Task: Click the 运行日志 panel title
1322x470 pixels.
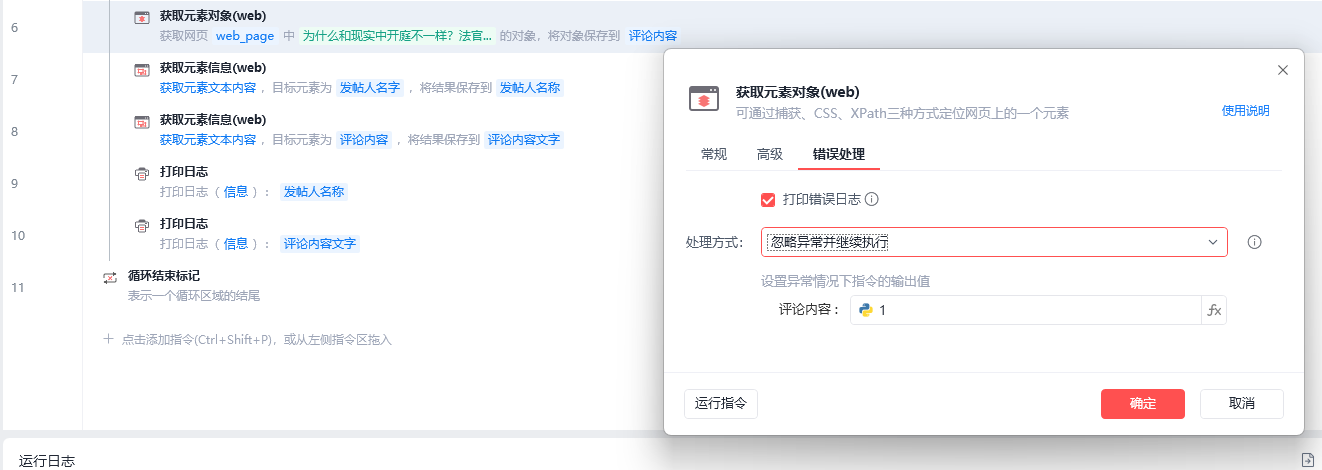Action: [x=47, y=460]
